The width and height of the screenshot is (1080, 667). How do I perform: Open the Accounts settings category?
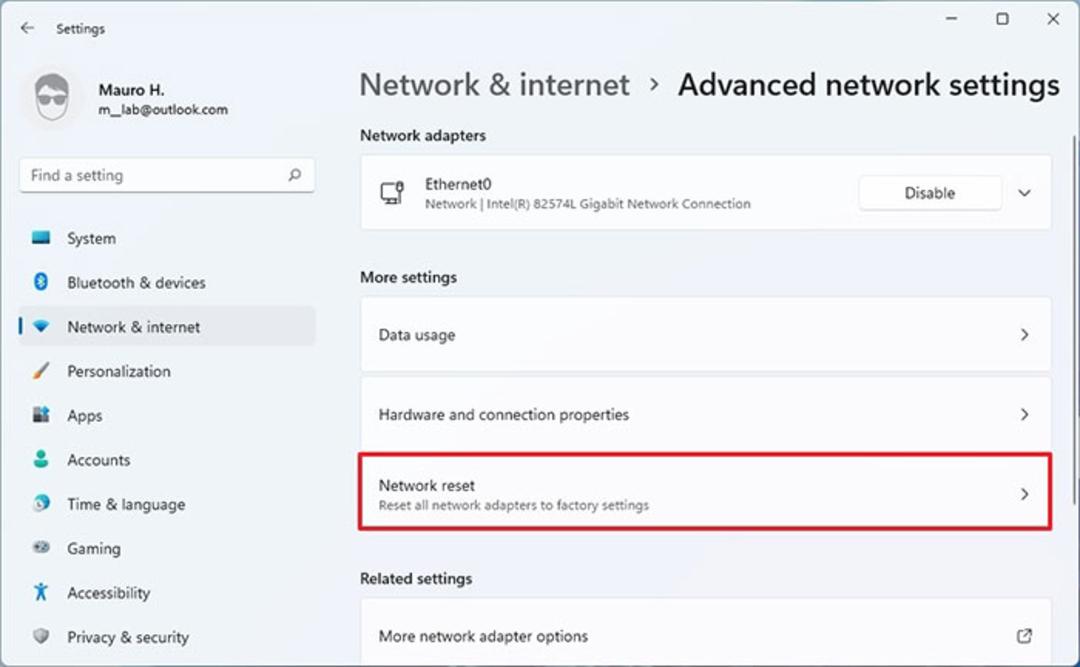(x=167, y=459)
